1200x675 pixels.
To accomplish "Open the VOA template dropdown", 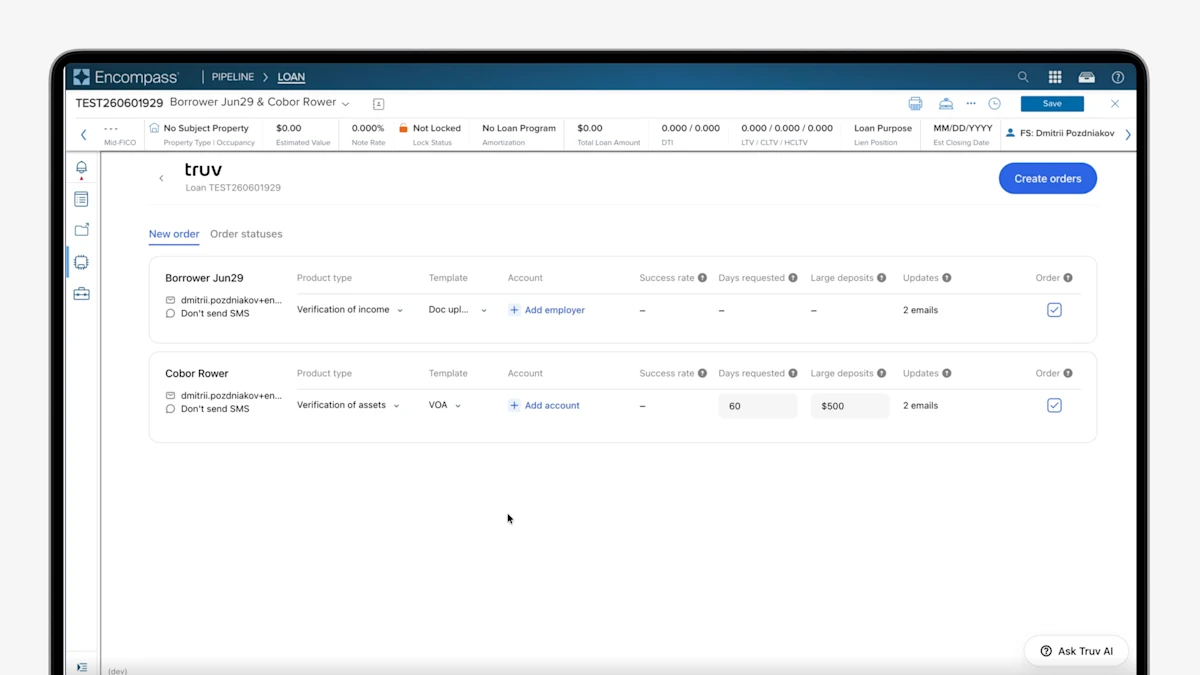I will coord(445,405).
